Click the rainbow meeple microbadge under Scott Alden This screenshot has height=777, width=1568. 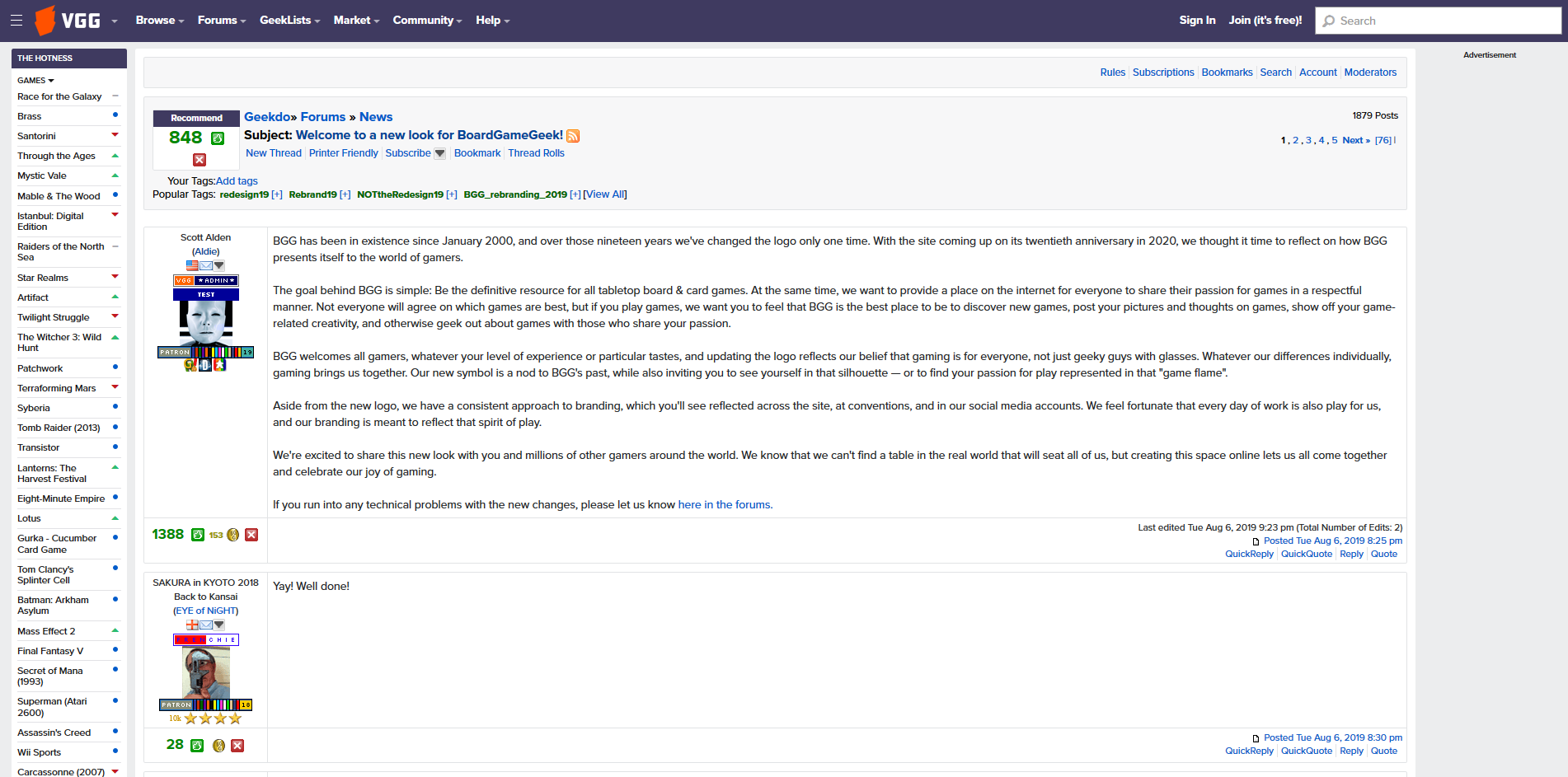pyautogui.click(x=220, y=365)
